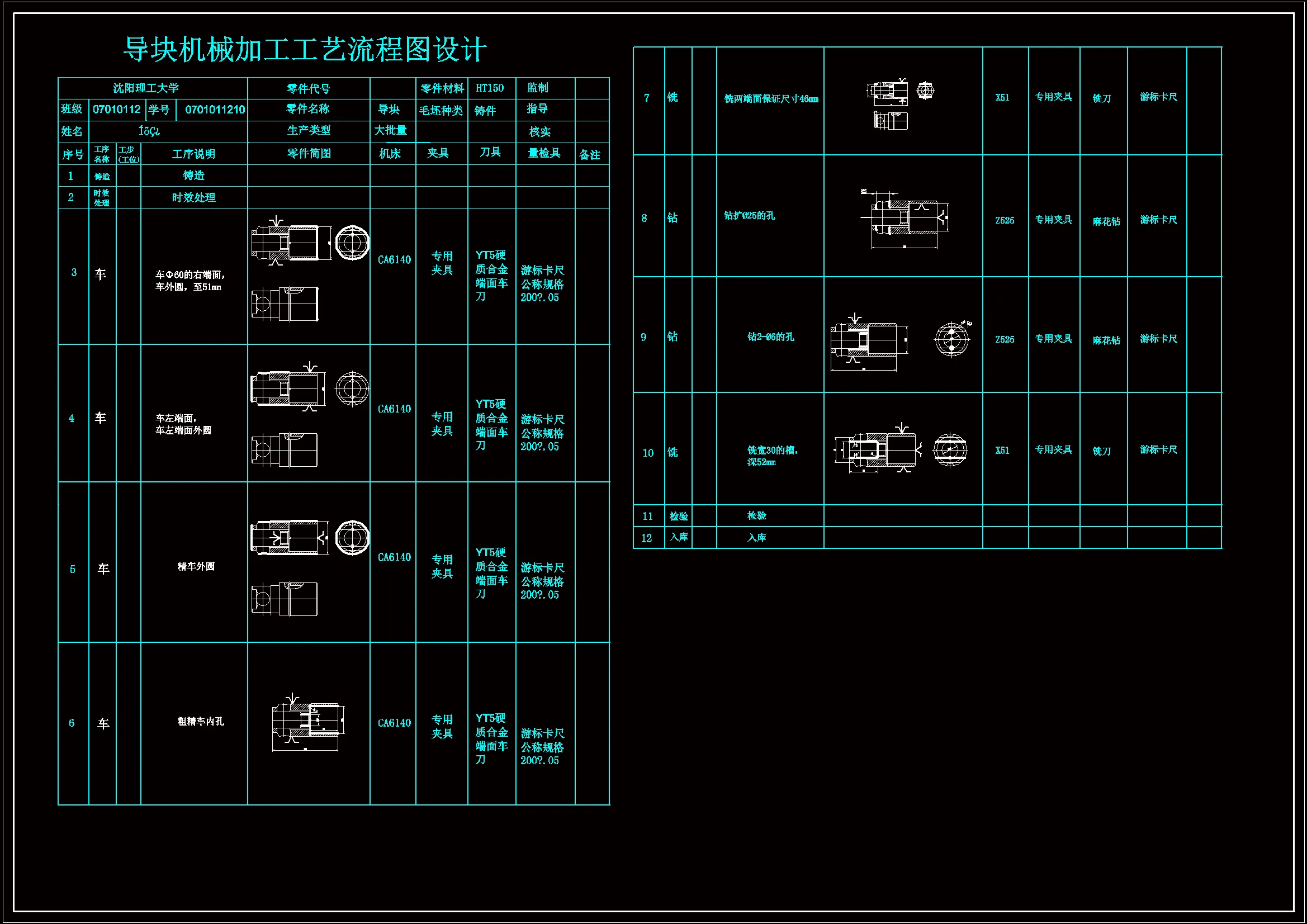Select the 麻花钻 tool cell in row 9
This screenshot has height=924, width=1307.
pos(1106,340)
